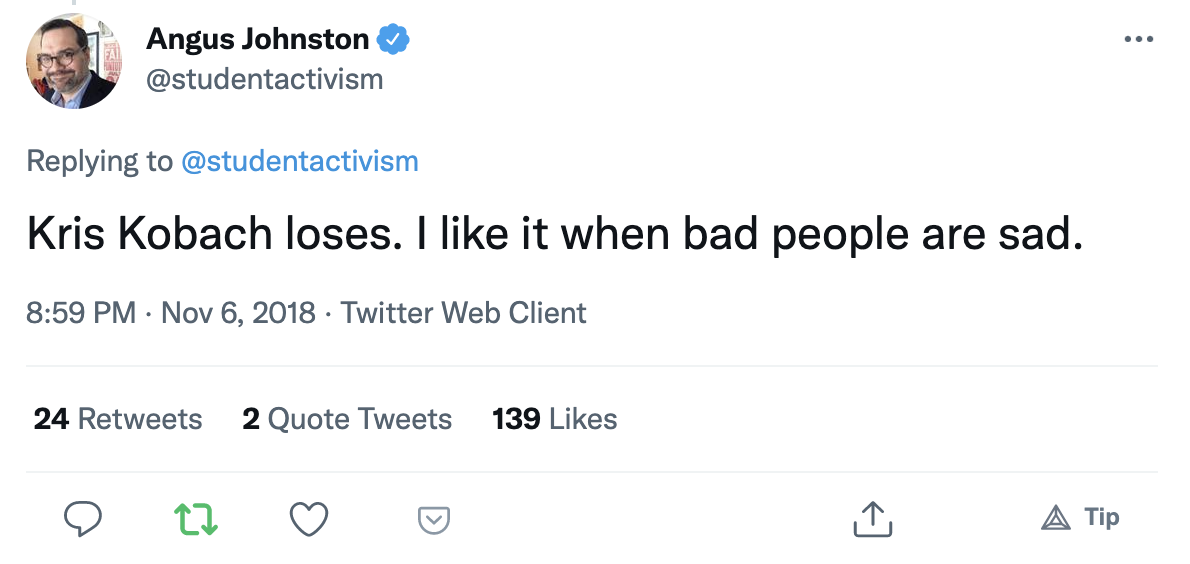
Task: Click the triangle Tip icon
Action: 1056,518
